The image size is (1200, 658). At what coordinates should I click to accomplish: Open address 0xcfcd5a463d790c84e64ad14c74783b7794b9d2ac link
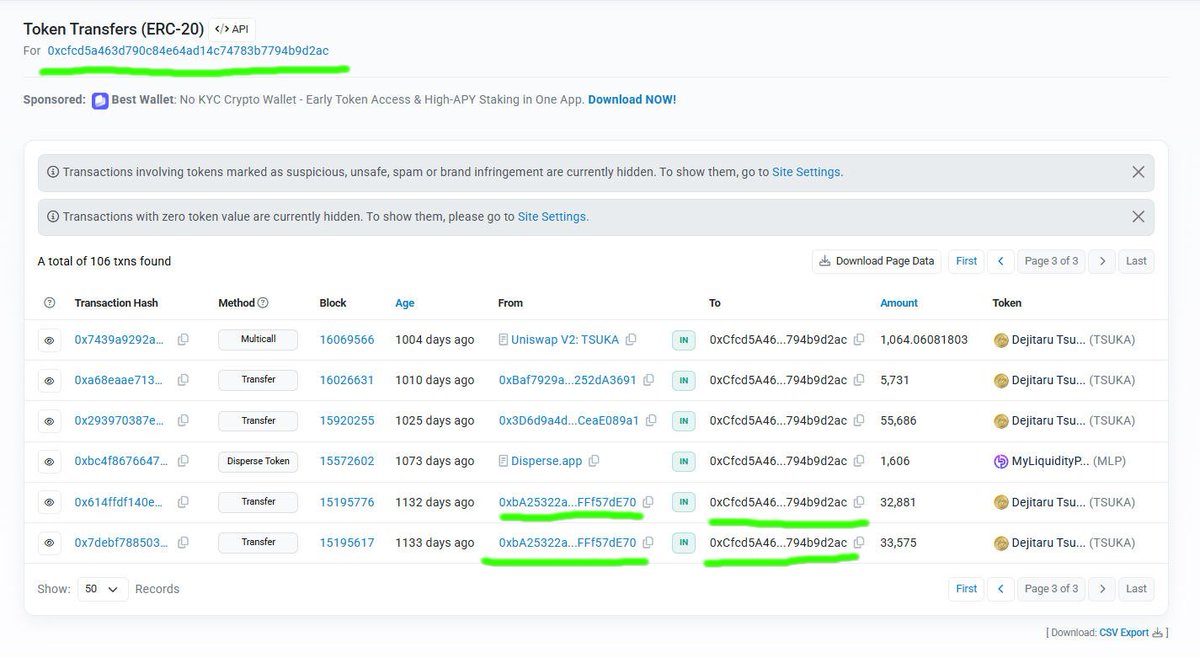(x=188, y=50)
